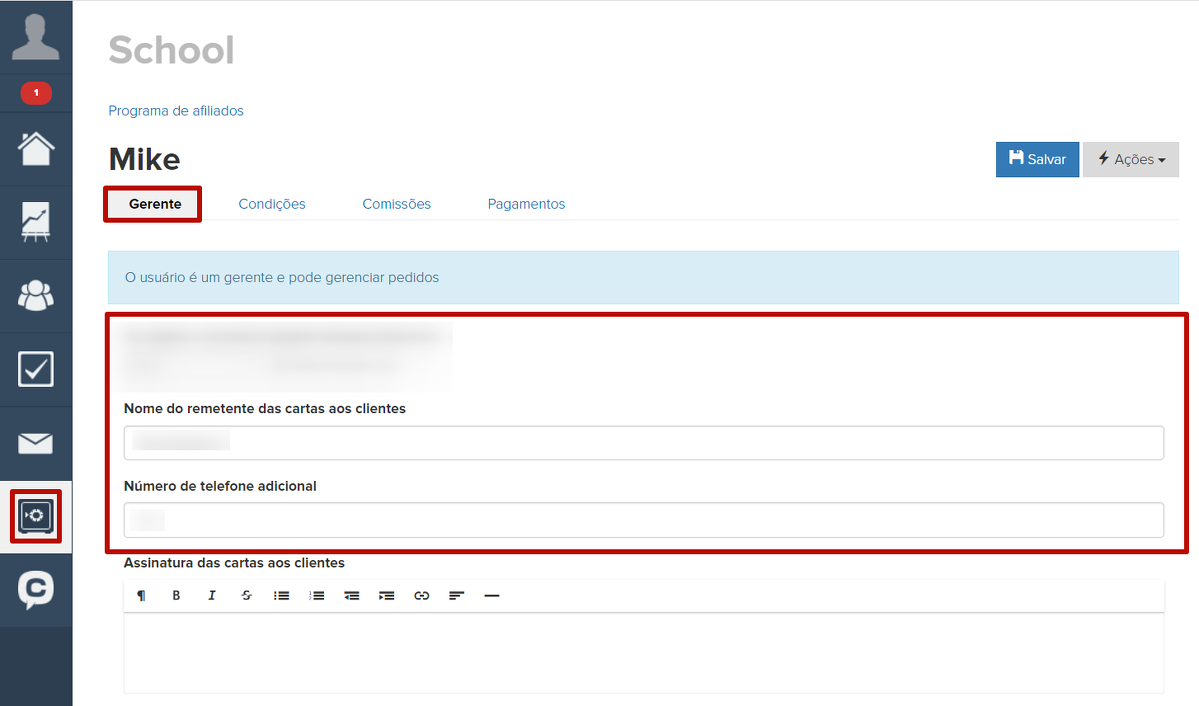This screenshot has height=706, width=1199.
Task: Switch to the Condições tab
Action: [x=272, y=204]
